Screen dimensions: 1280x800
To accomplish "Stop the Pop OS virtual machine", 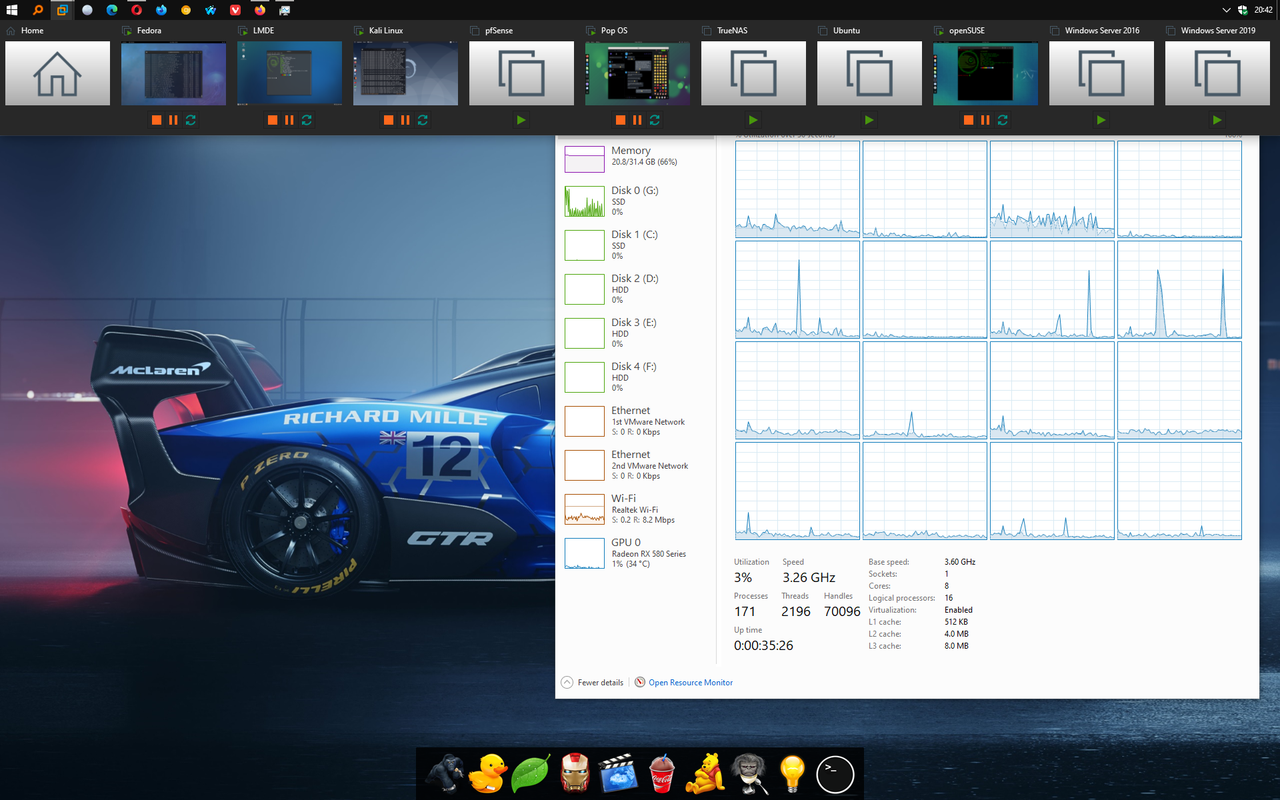I will coord(620,120).
